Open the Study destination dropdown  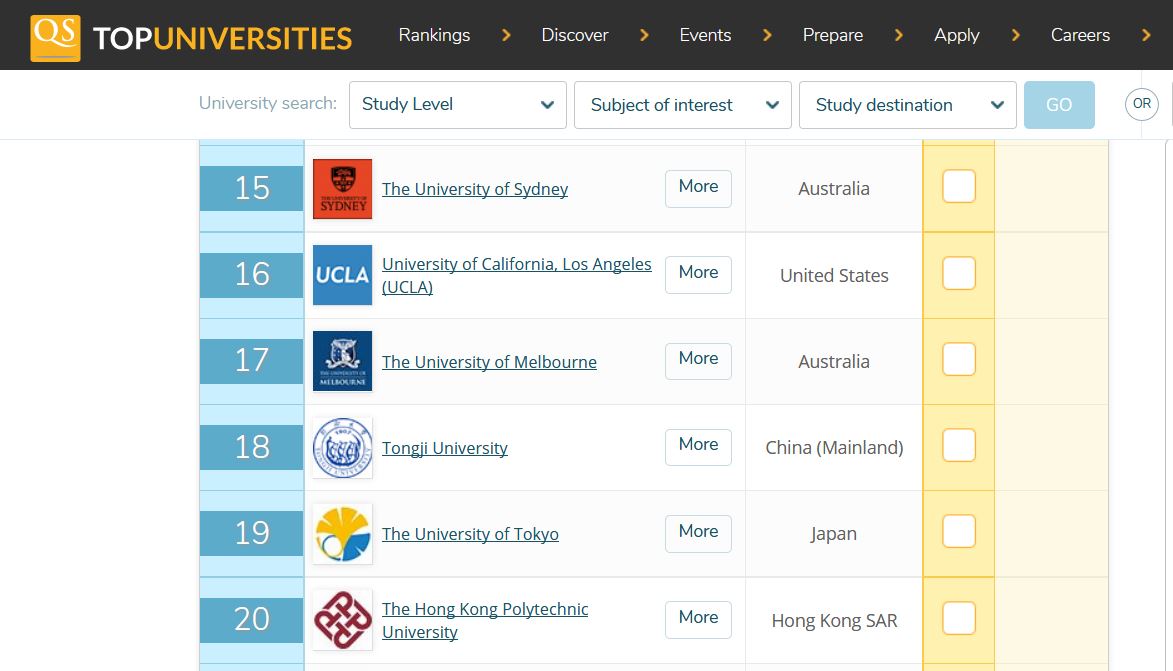[x=907, y=104]
